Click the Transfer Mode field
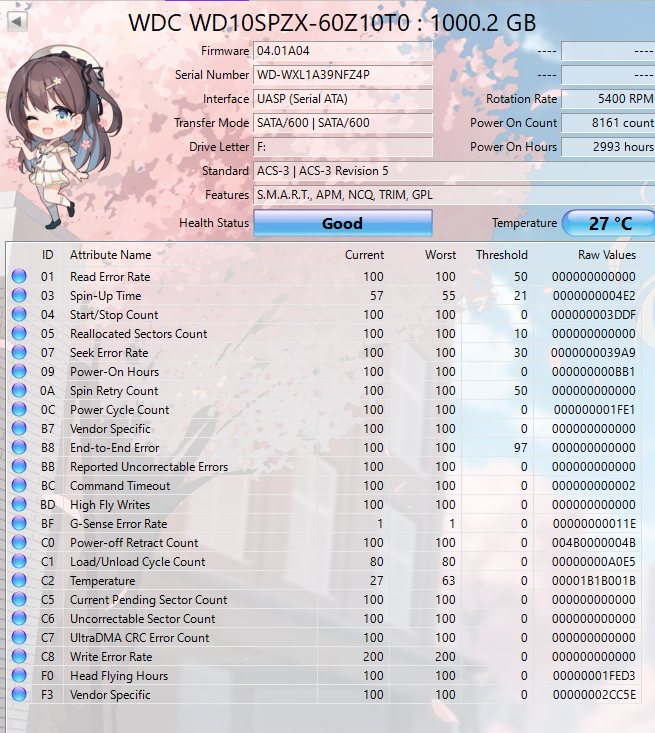This screenshot has height=733, width=655. point(343,123)
